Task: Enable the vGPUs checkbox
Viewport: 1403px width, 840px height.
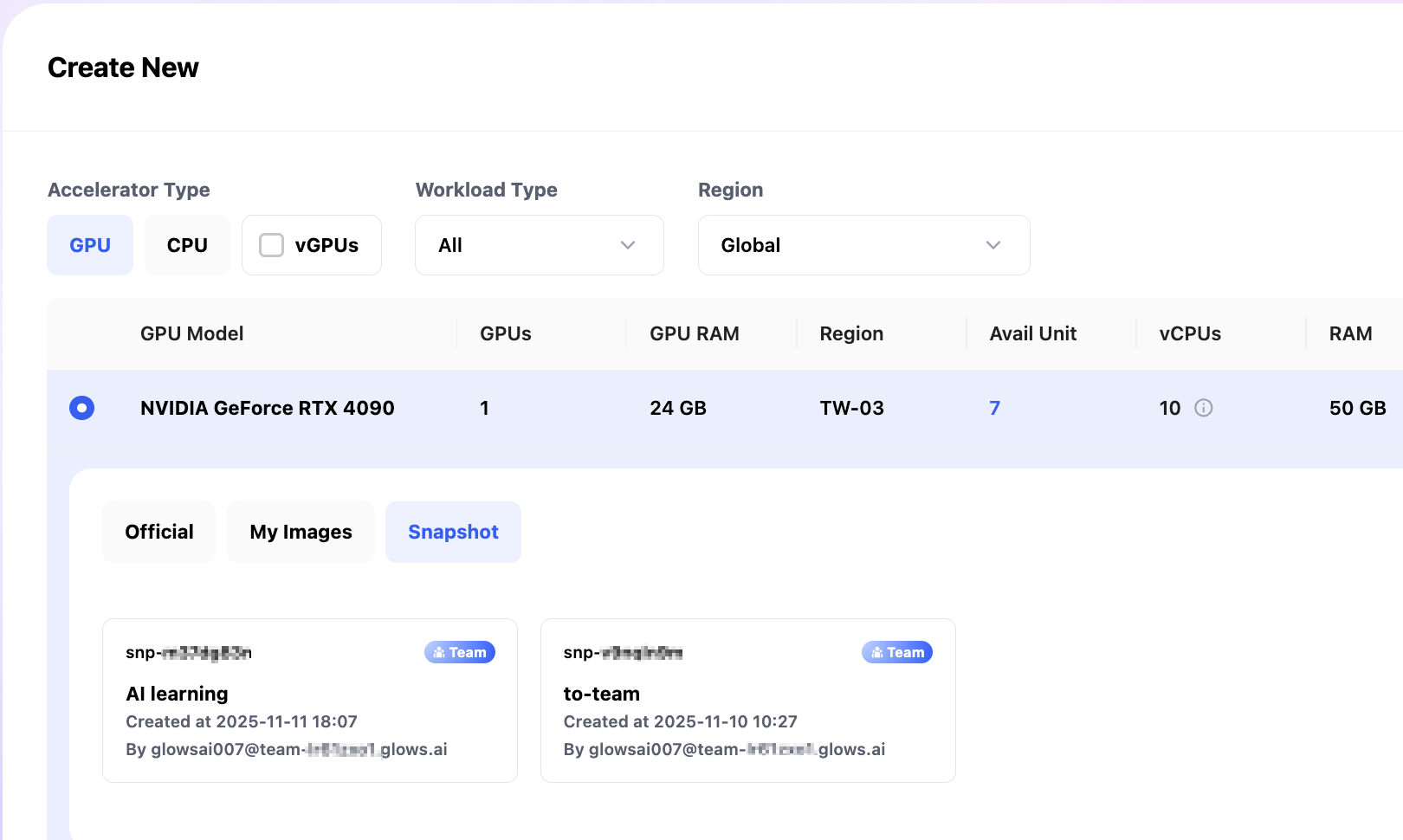Action: pyautogui.click(x=272, y=245)
